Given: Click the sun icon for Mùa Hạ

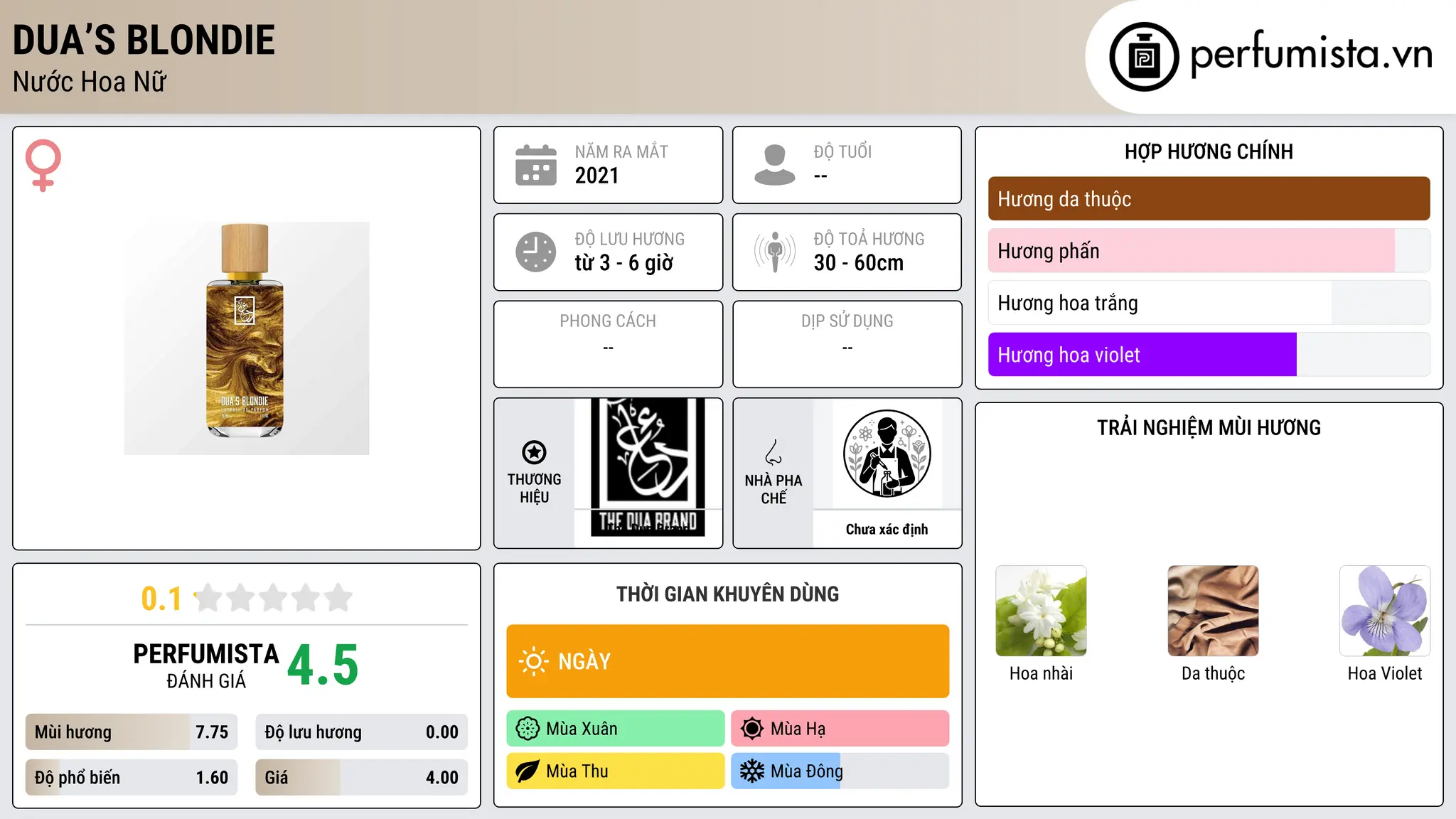Looking at the screenshot, I should point(752,729).
